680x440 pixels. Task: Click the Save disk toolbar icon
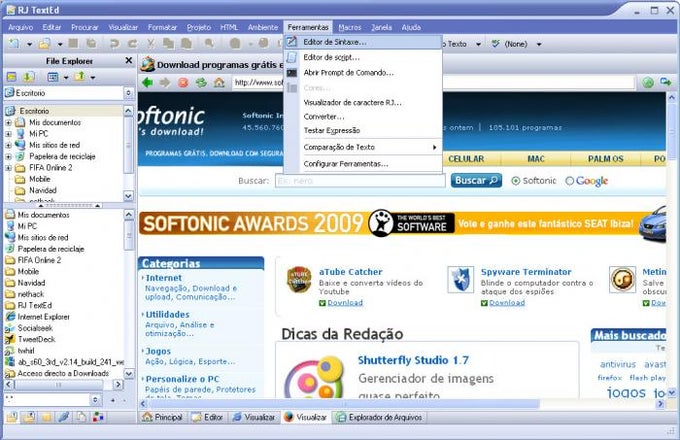pos(73,43)
